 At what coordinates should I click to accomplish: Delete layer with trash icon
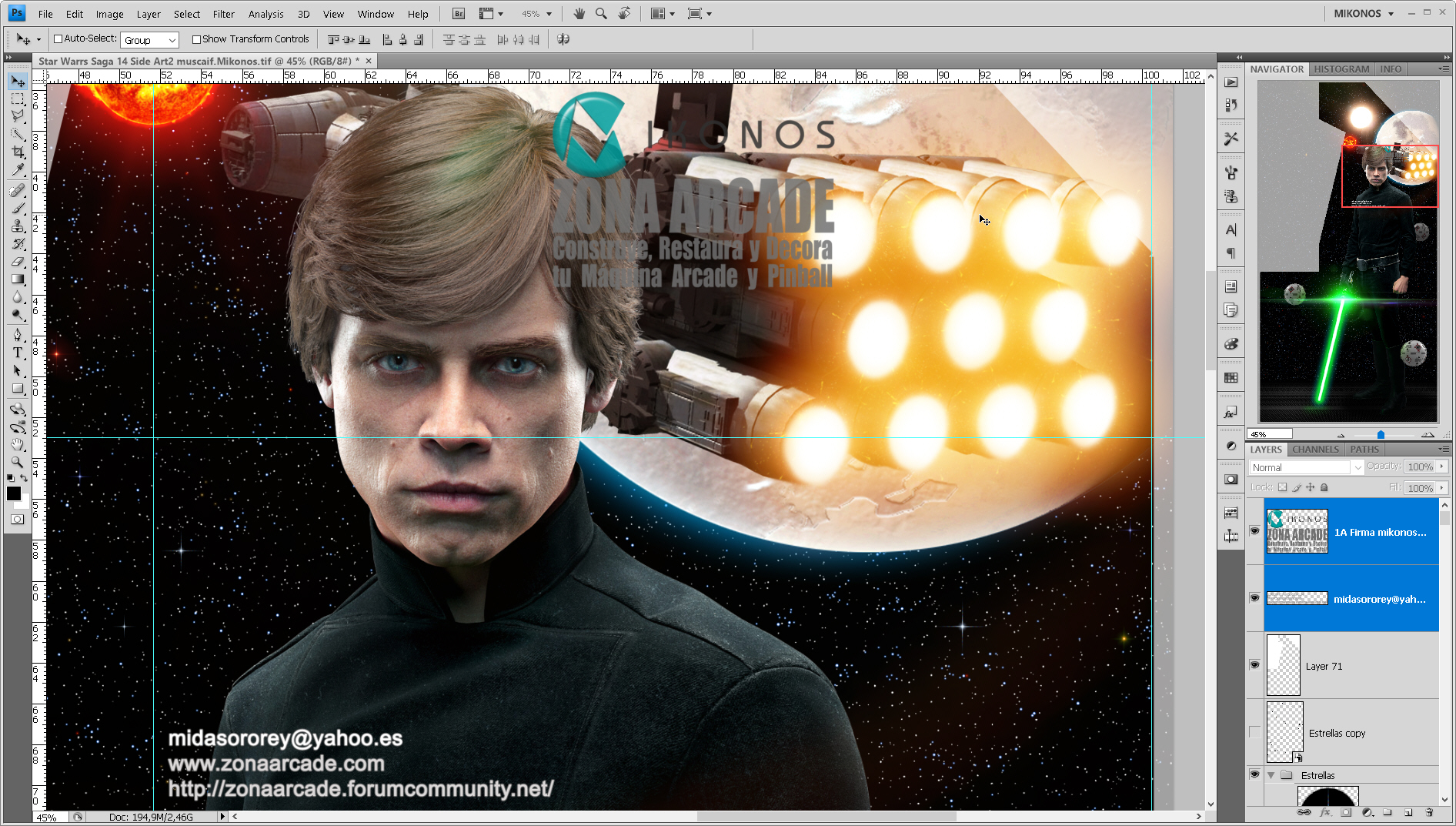[x=1428, y=812]
